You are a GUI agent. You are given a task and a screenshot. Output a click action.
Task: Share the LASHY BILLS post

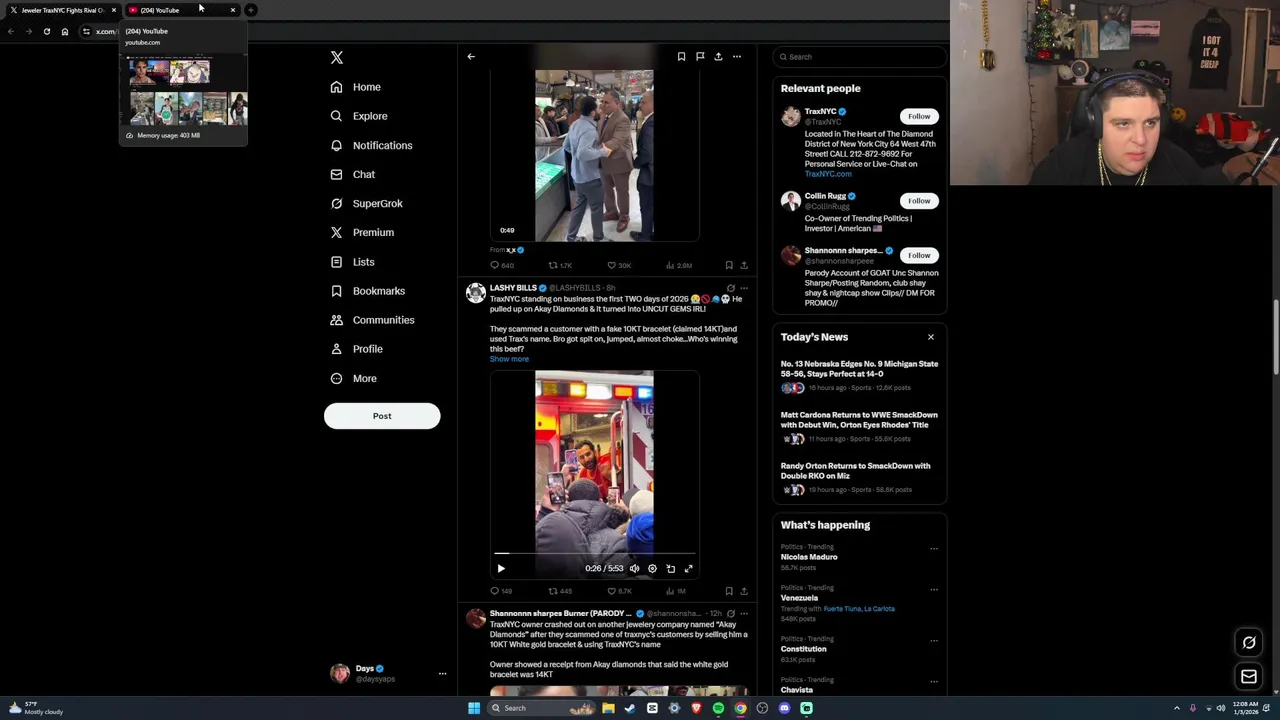pyautogui.click(x=744, y=591)
